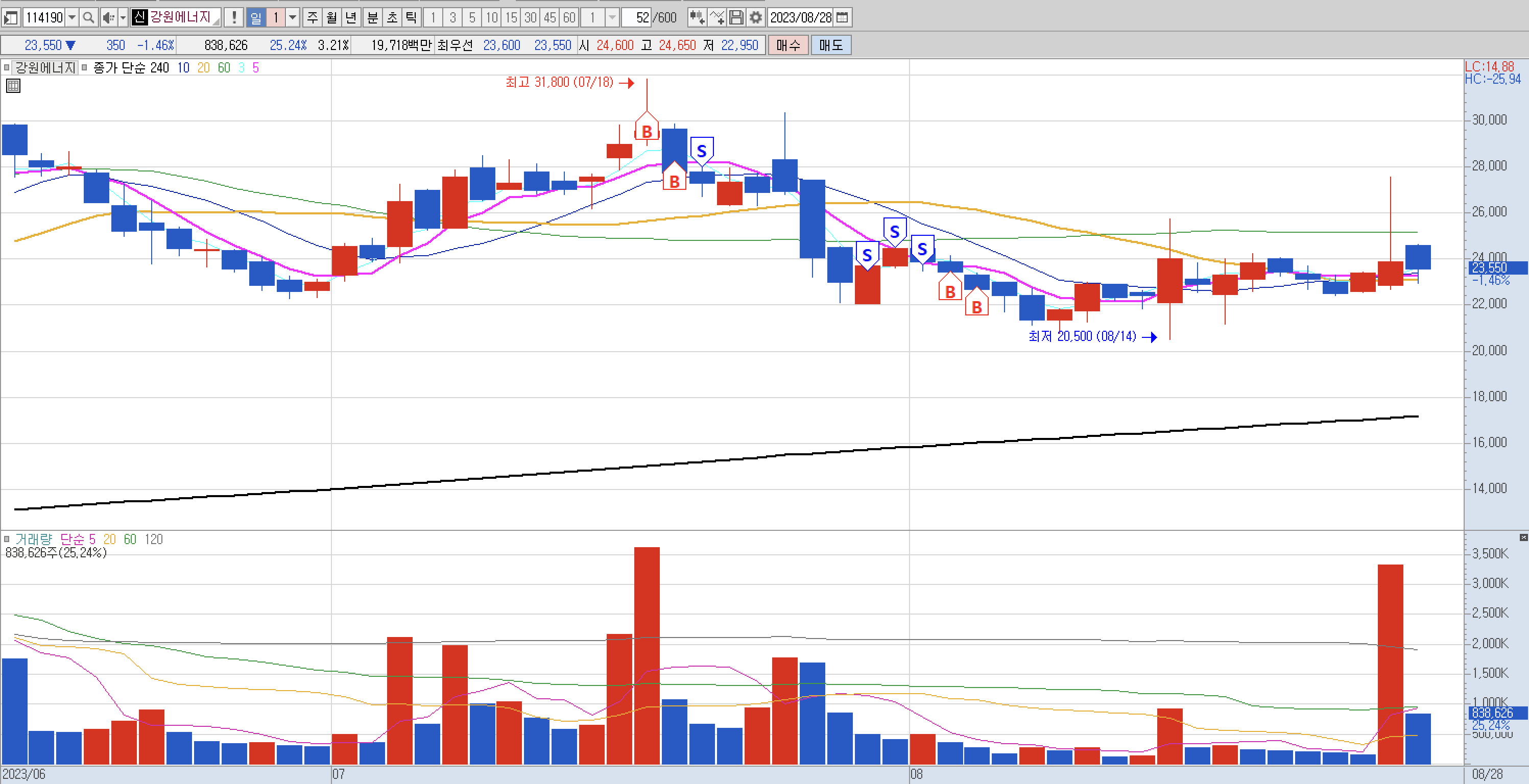The image size is (1529, 784).
Task: Open the calendar date picker icon
Action: 842,17
